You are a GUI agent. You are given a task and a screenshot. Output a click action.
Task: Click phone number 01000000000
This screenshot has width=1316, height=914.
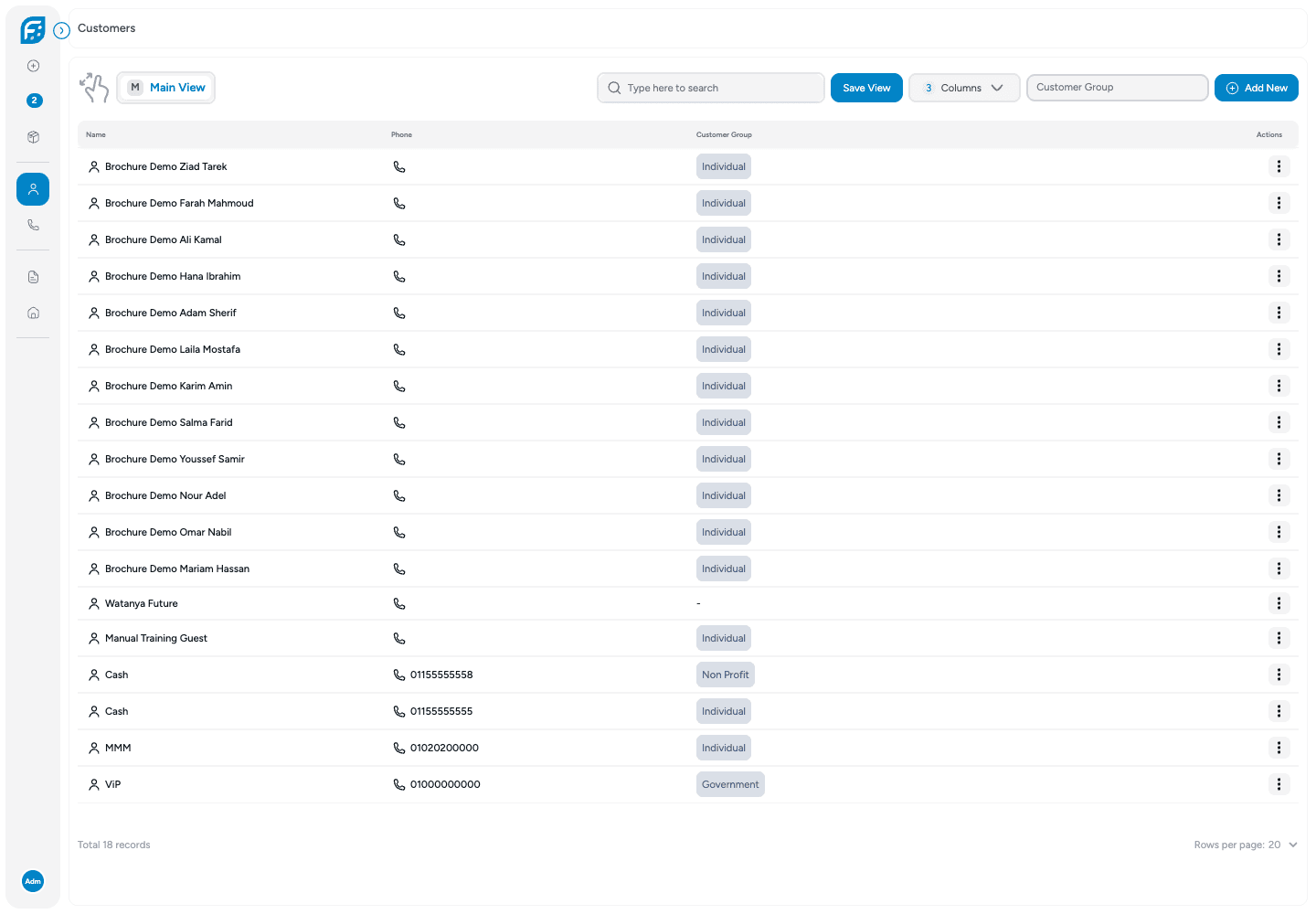445,784
